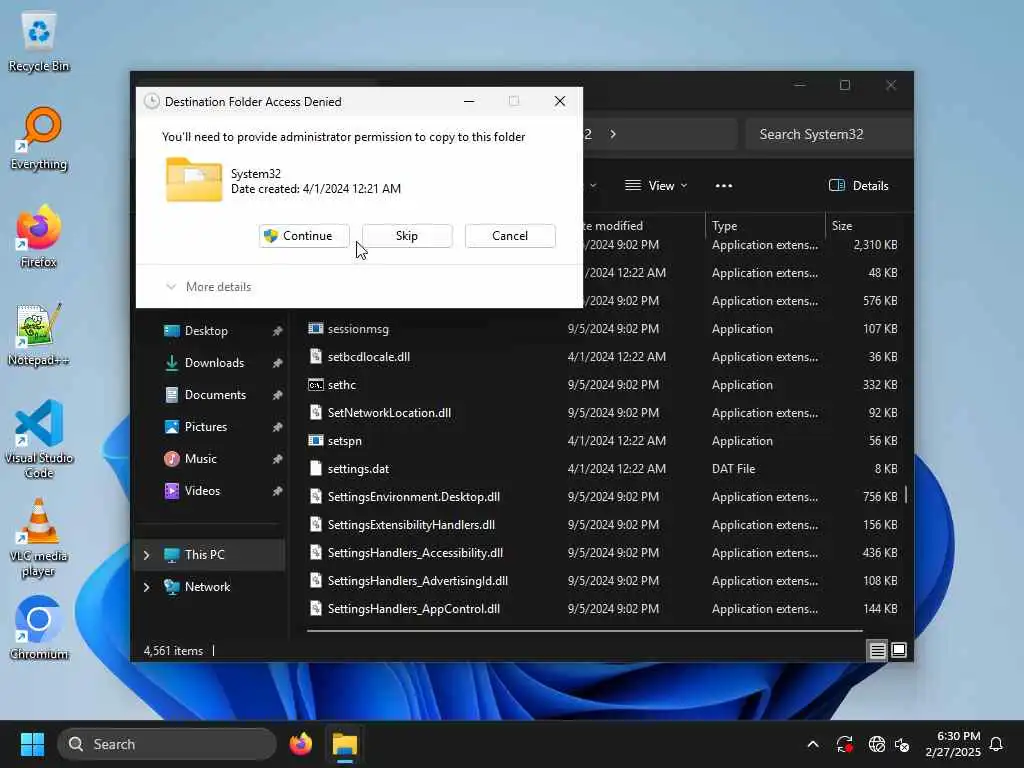This screenshot has width=1024, height=768.
Task: Select the Chromium desktop shortcut
Action: (39, 628)
